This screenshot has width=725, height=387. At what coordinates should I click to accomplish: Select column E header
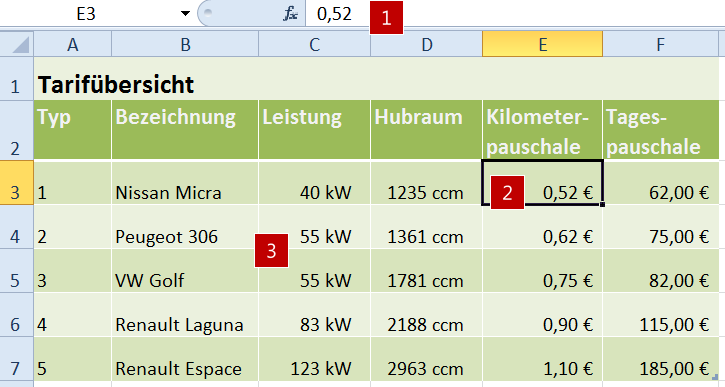pos(542,44)
